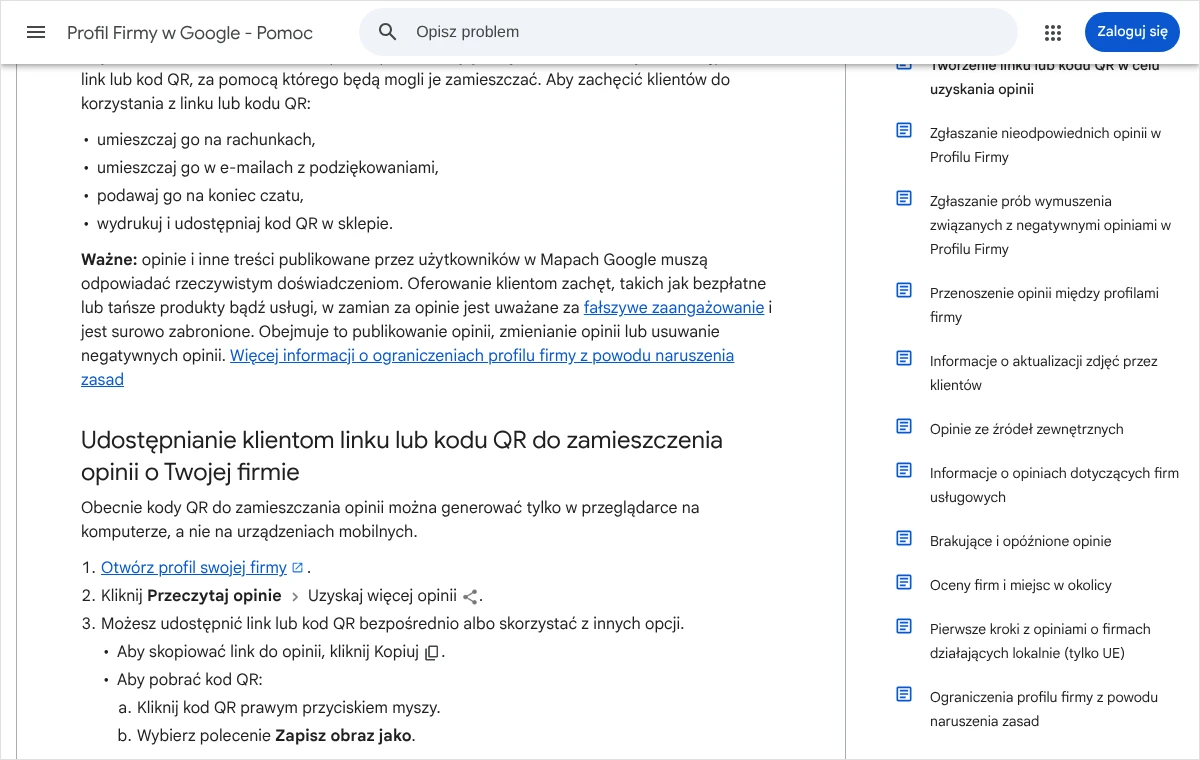
Task: Click article icon beside Przenoszenie opinii
Action: [904, 290]
